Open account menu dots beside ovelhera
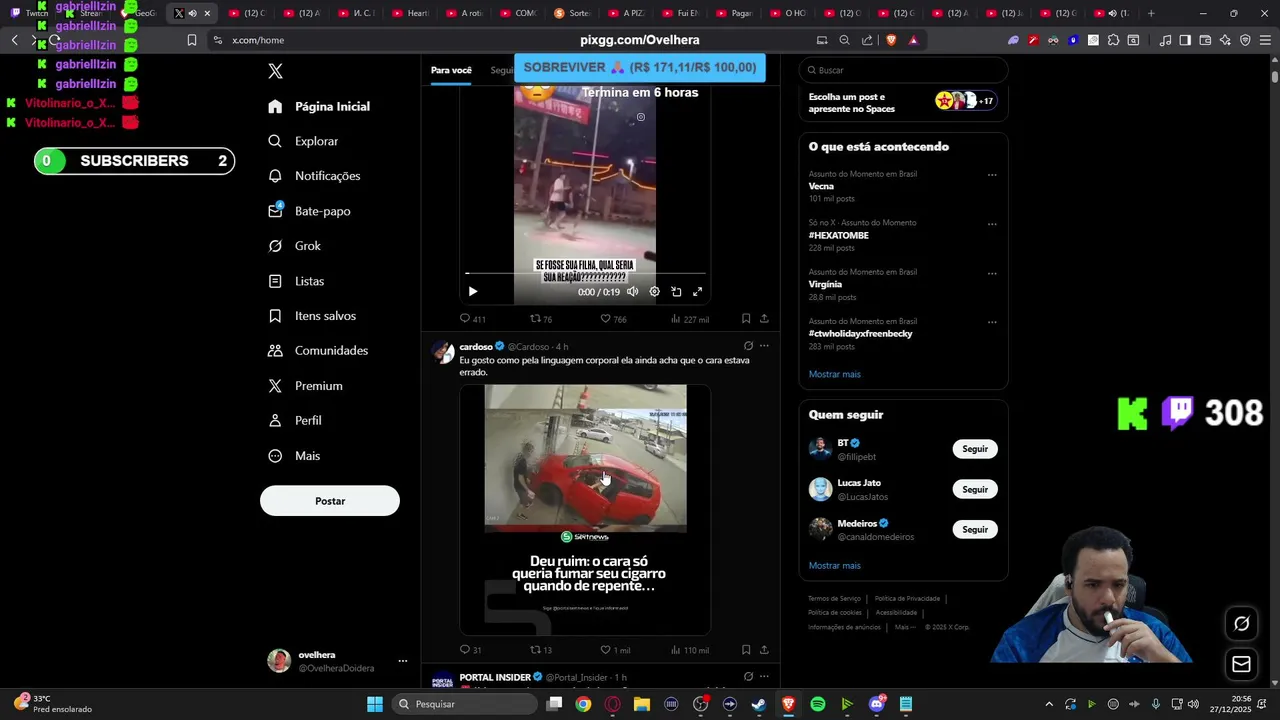This screenshot has width=1280, height=720. click(x=403, y=661)
